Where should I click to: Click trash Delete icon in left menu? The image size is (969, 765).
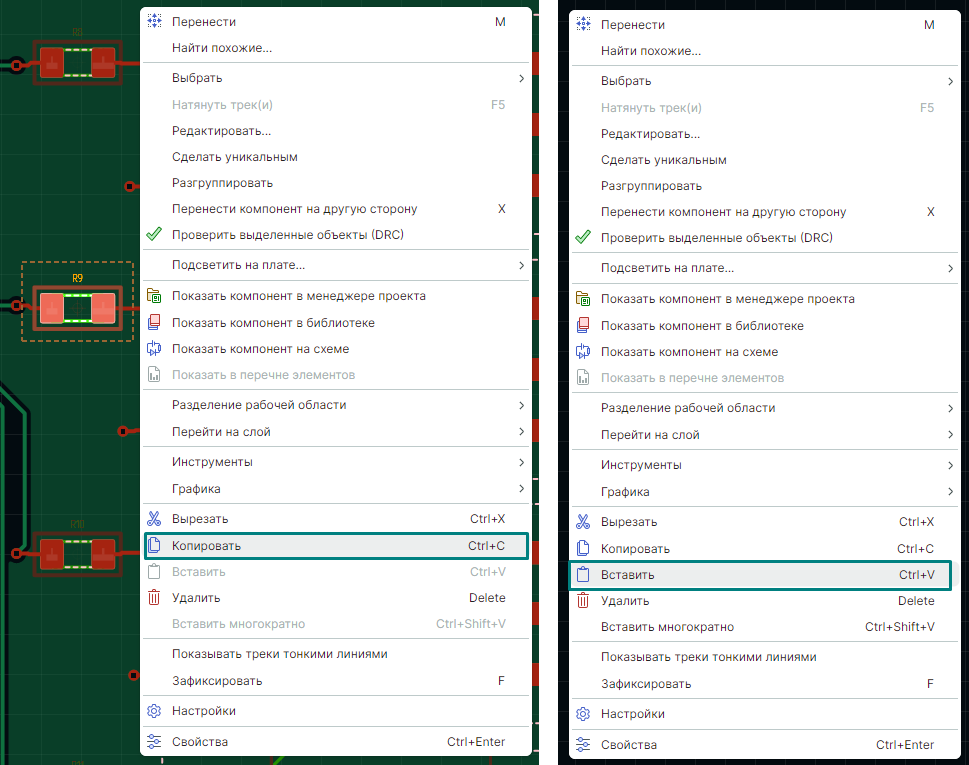154,598
